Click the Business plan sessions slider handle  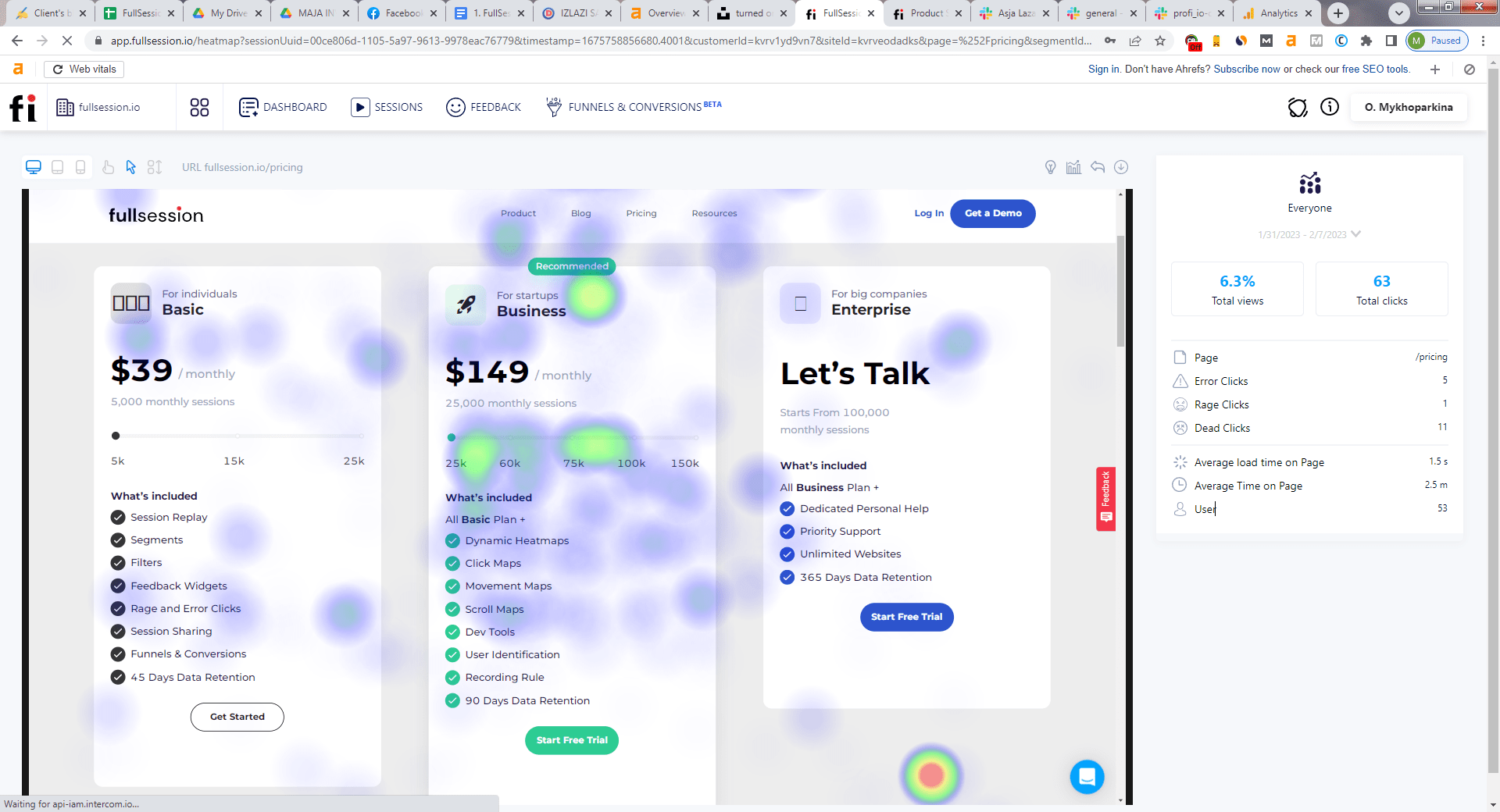(452, 437)
